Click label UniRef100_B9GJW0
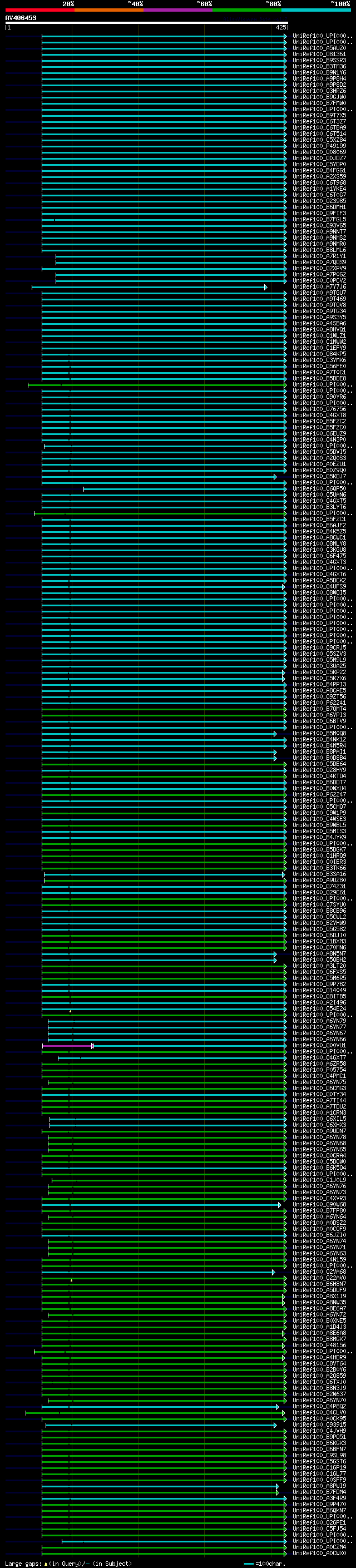Viewport: 356px width, 1568px height. tap(319, 97)
